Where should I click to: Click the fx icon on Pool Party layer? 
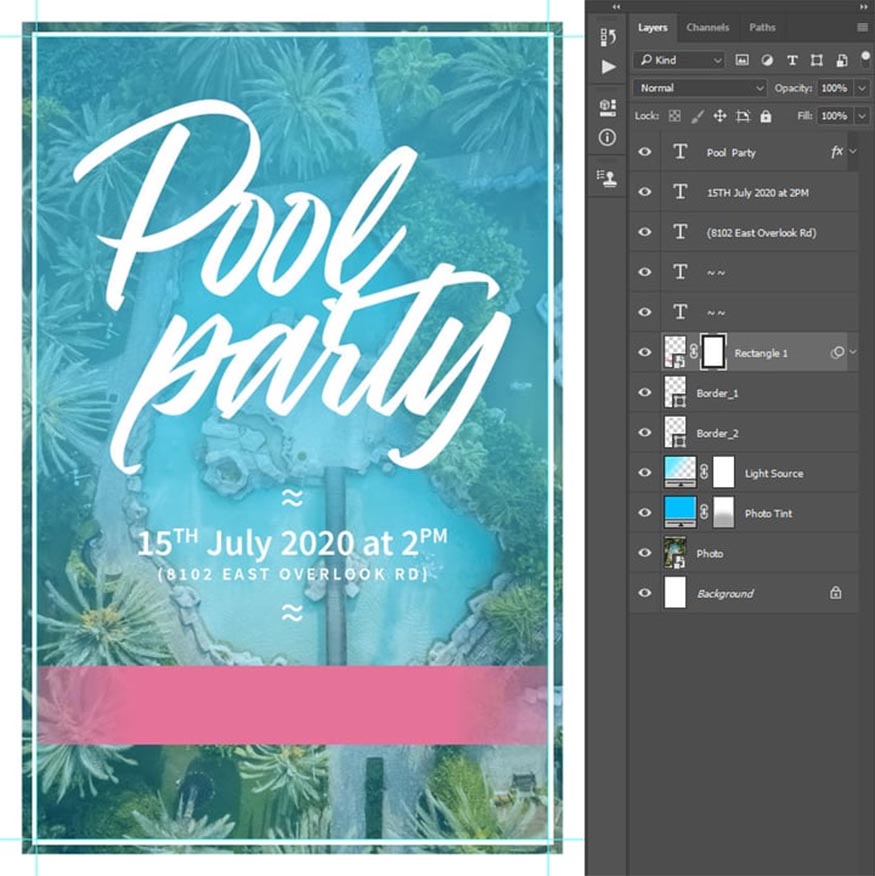click(836, 152)
